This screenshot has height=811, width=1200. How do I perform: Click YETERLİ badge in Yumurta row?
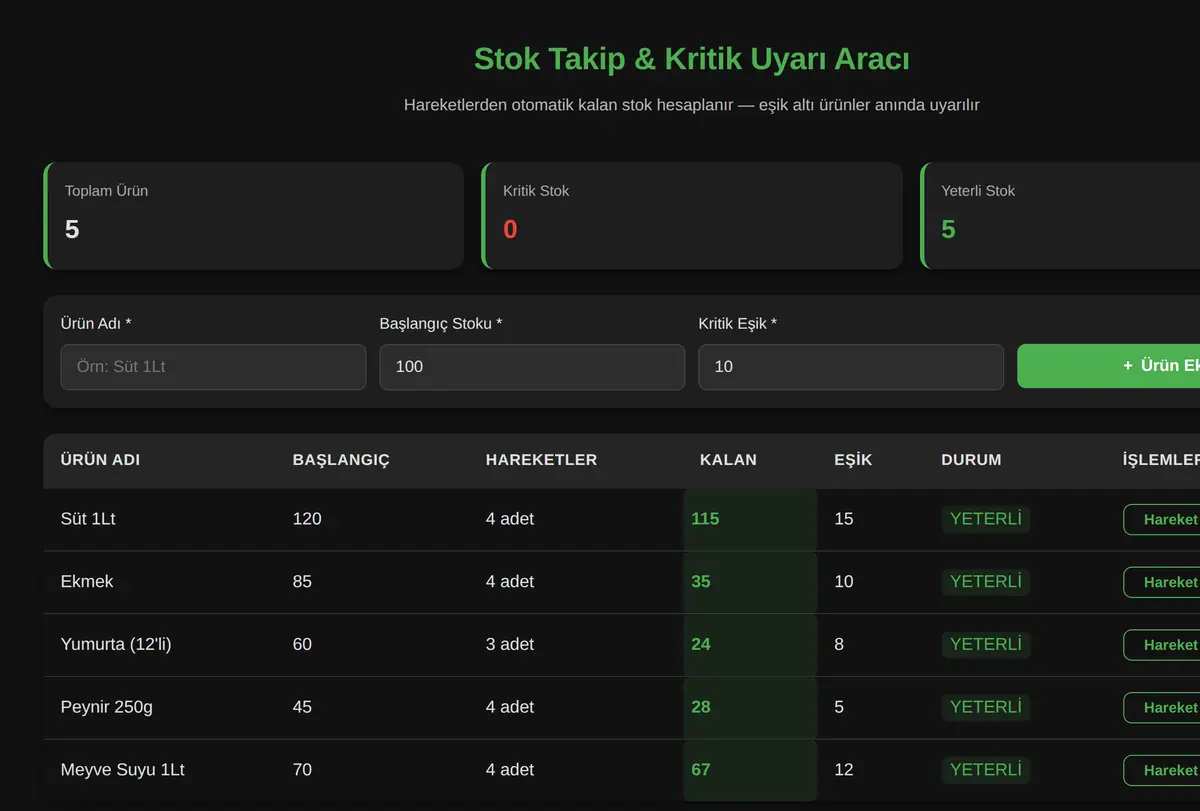[x=986, y=644]
